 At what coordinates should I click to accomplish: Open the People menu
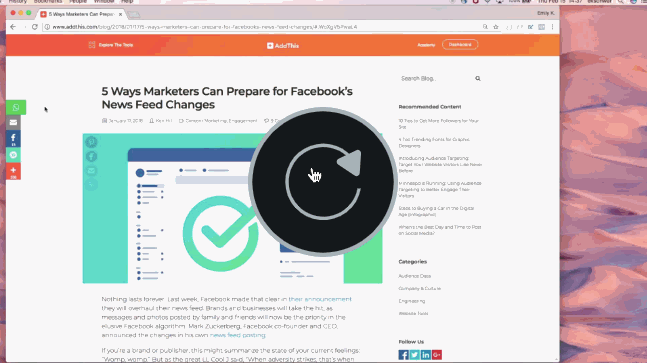coord(78,2)
